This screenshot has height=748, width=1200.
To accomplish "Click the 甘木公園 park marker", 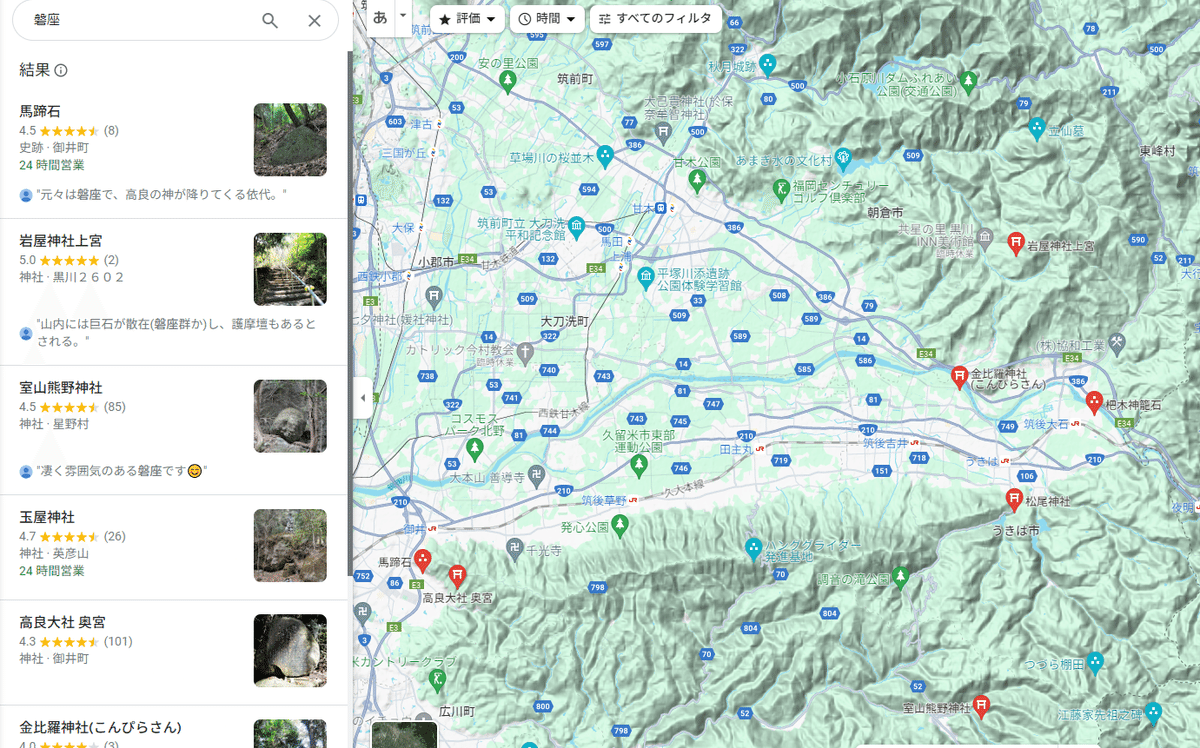I will [698, 180].
